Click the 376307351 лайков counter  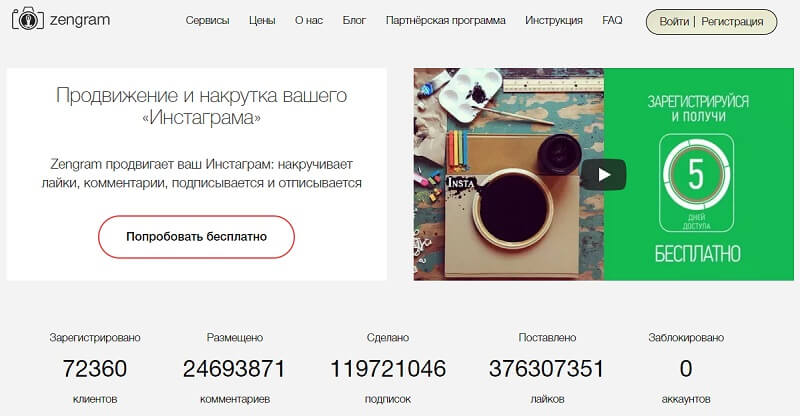click(547, 368)
